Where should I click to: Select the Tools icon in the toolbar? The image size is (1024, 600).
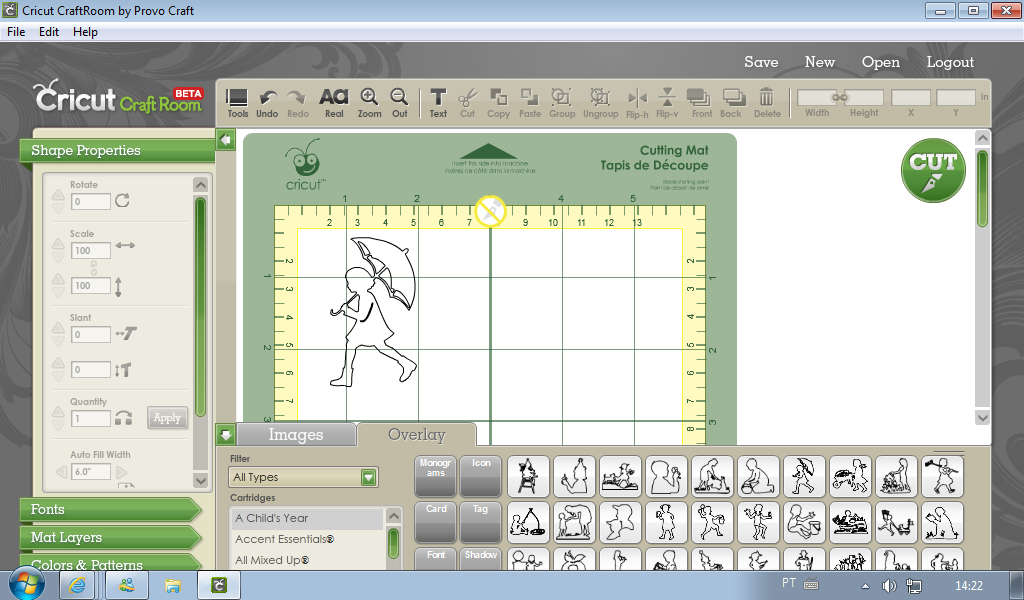[x=237, y=99]
